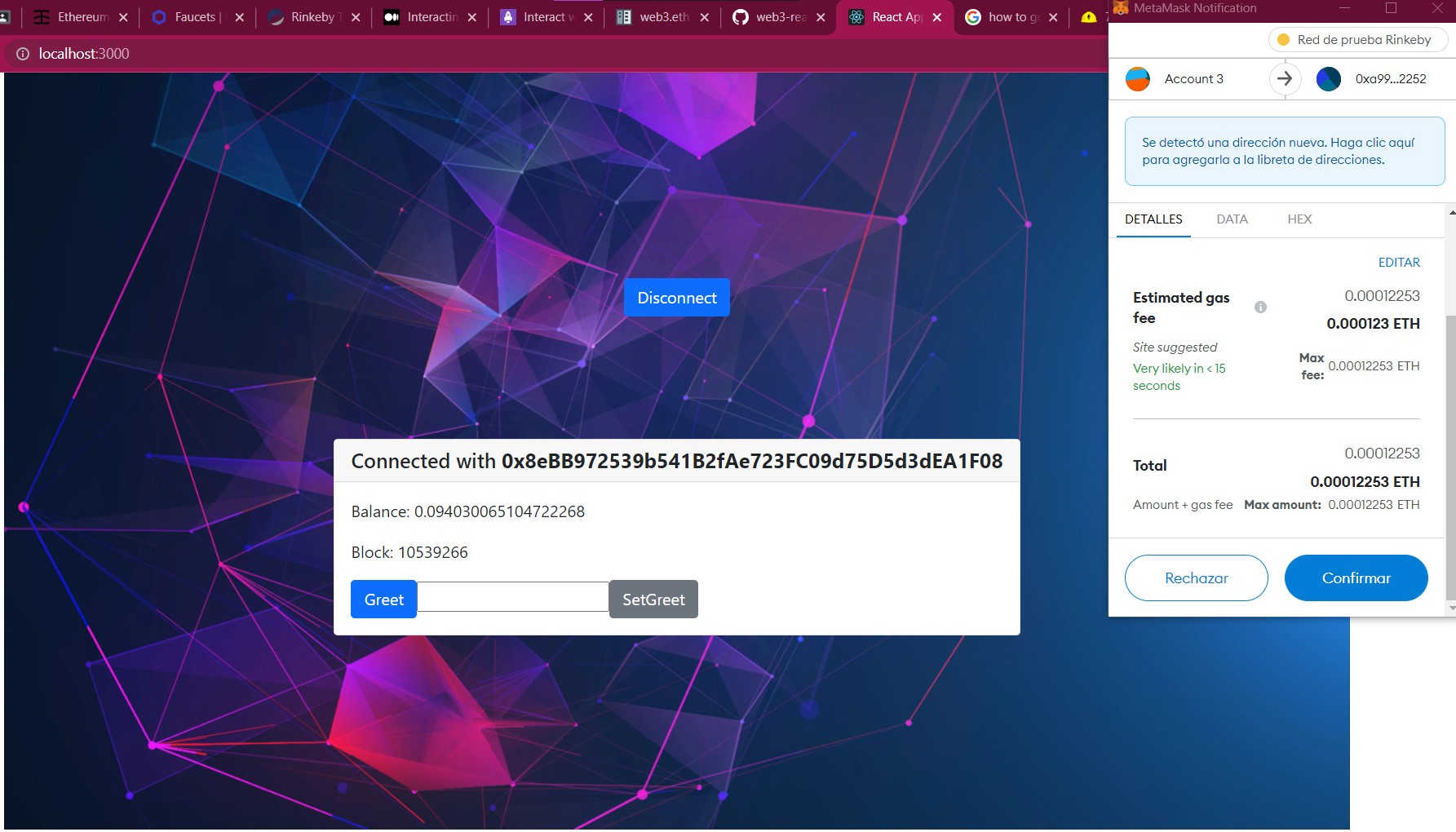Click the connected wallet address text

752,461
